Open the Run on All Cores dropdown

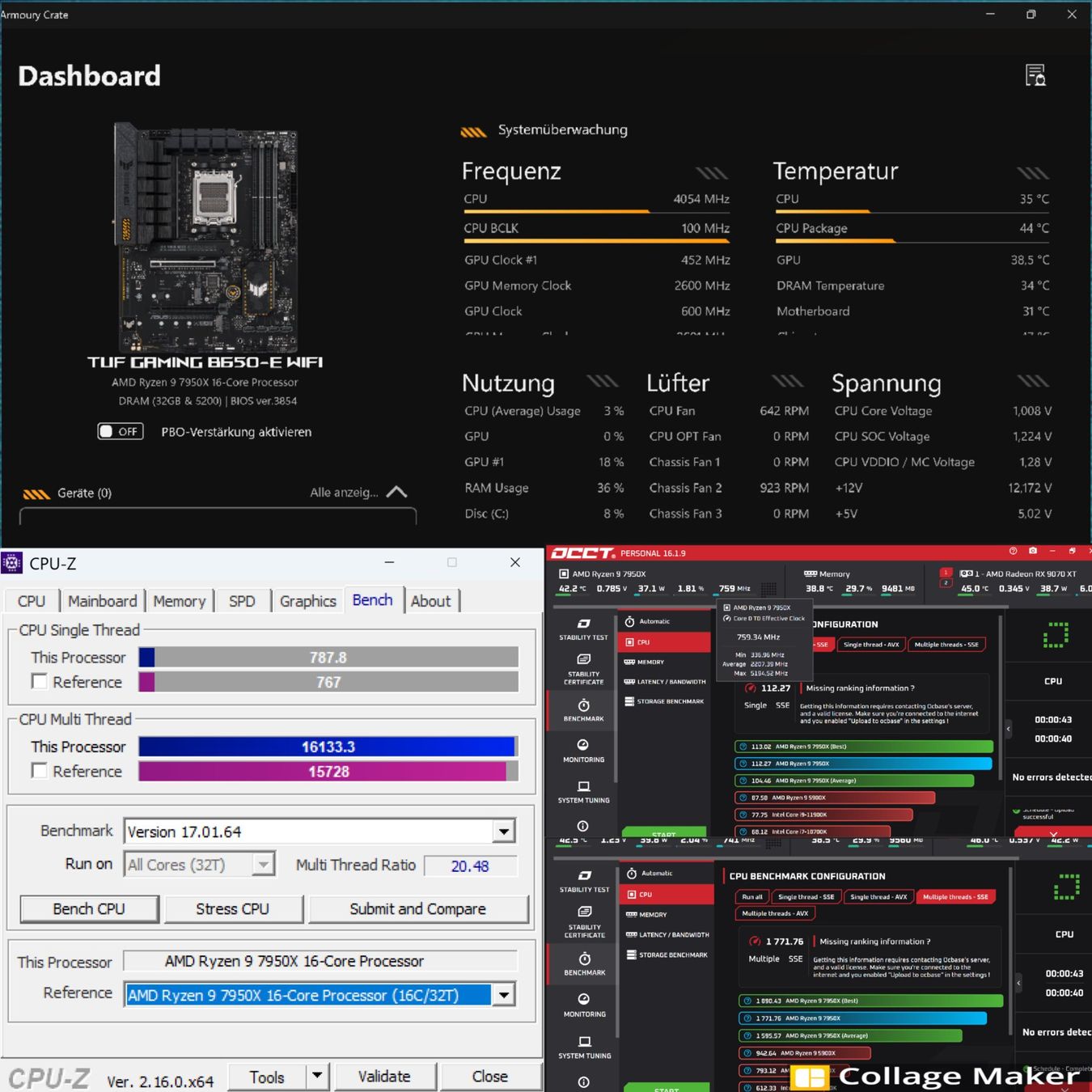[x=263, y=865]
